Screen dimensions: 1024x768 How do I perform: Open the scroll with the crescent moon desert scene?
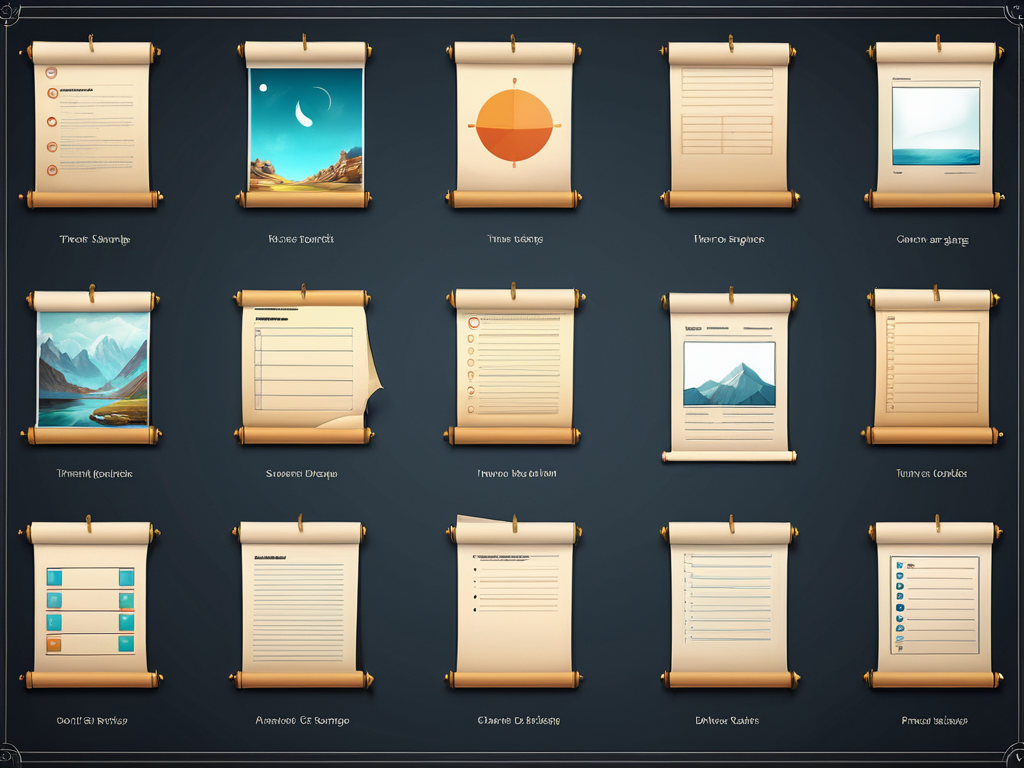pos(305,125)
